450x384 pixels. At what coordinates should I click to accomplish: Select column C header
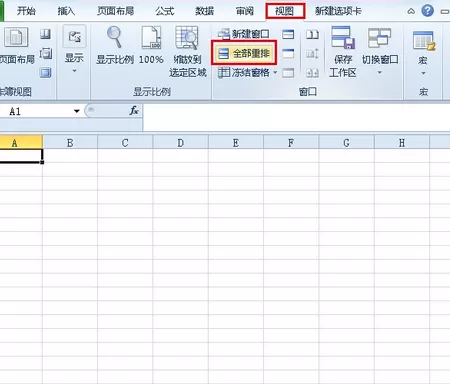pyautogui.click(x=125, y=143)
